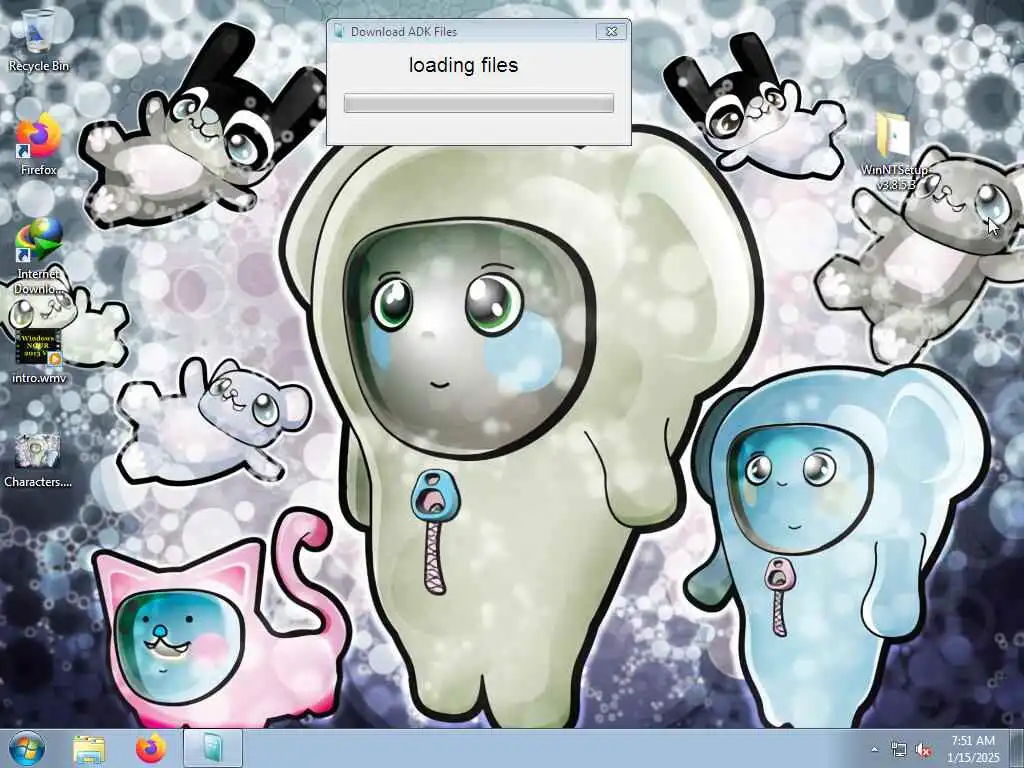Open Windows Explorer from the taskbar
This screenshot has height=768, width=1024.
click(89, 748)
